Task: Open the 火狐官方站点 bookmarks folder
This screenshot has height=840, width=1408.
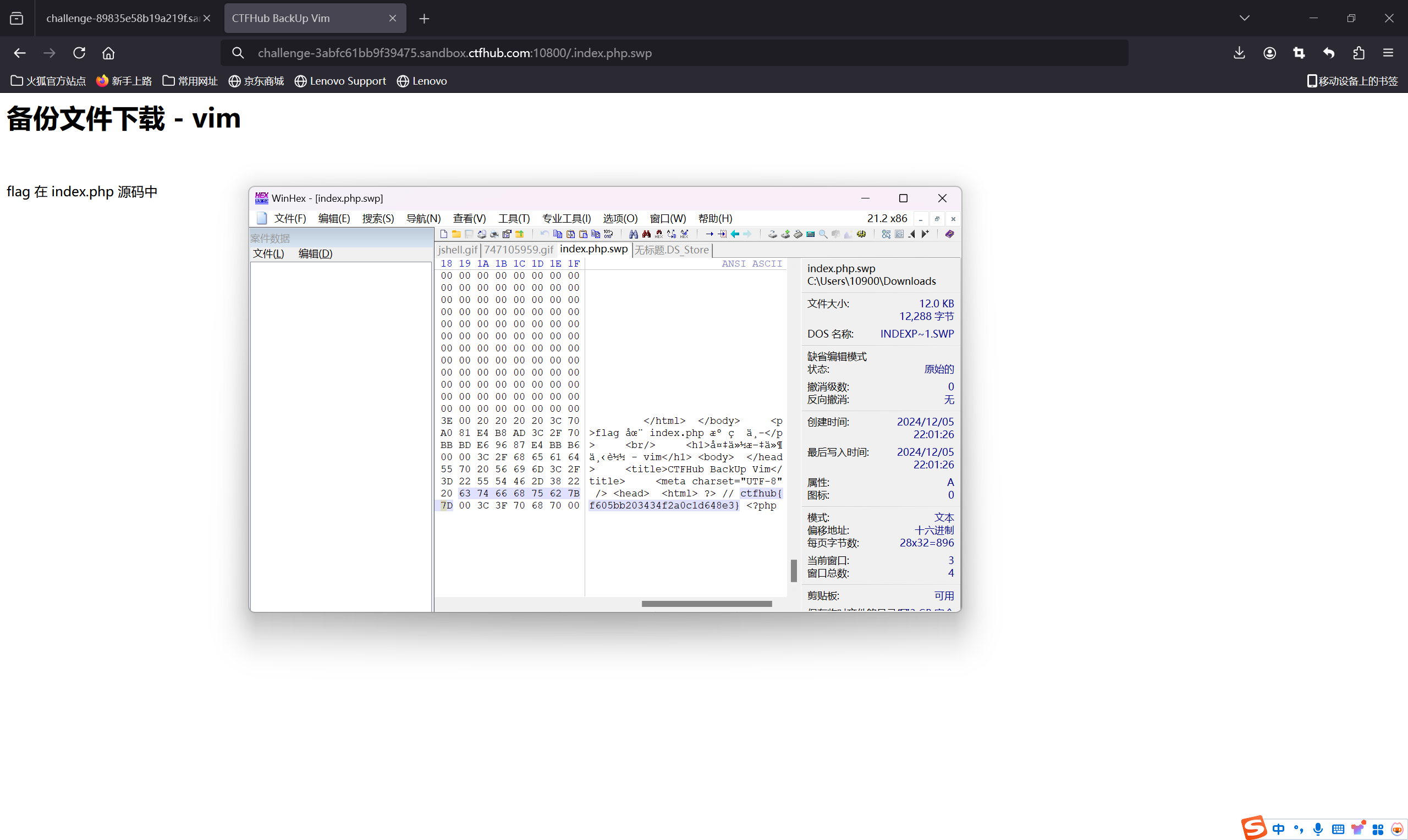Action: pyautogui.click(x=48, y=81)
